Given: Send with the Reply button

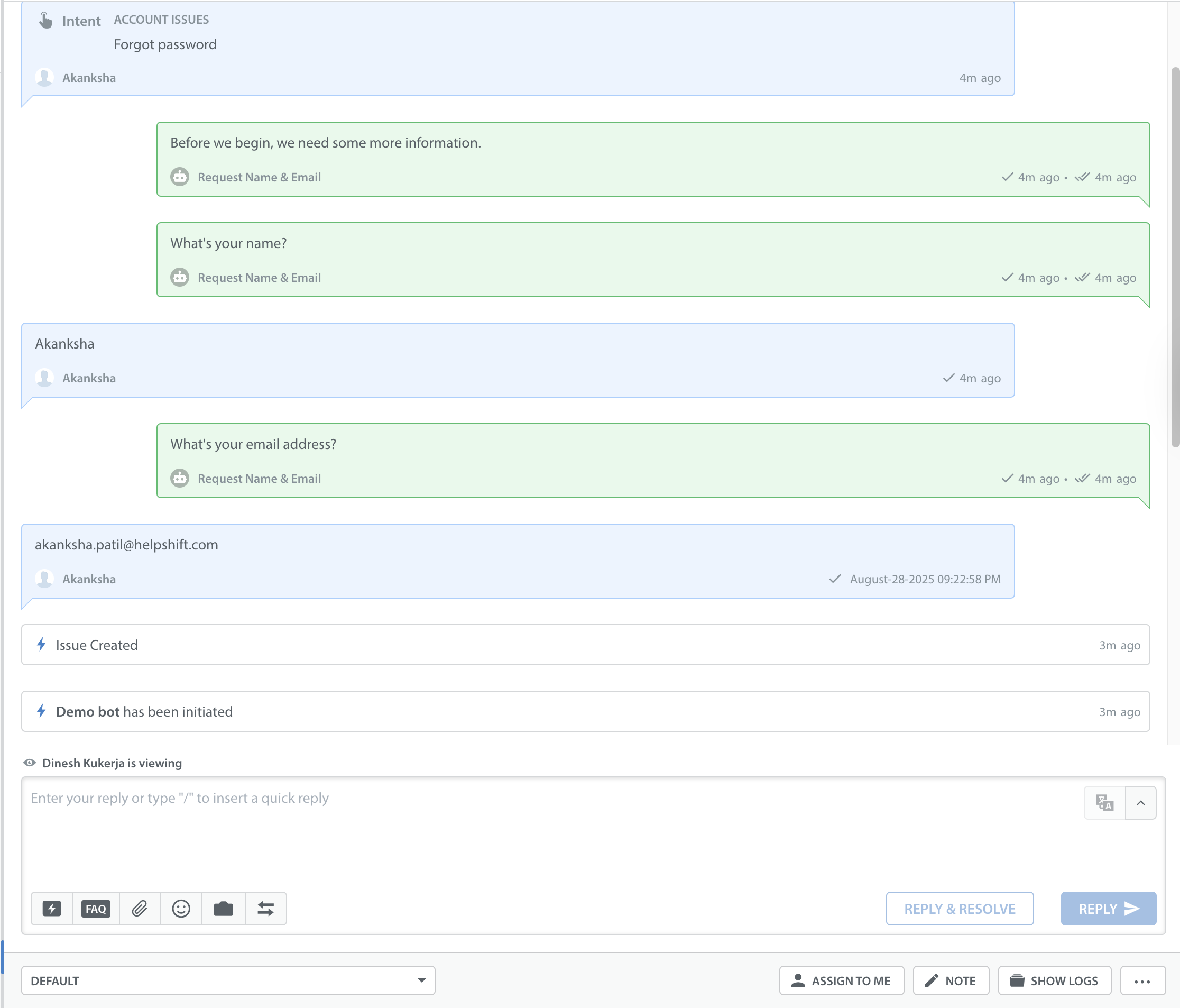Looking at the screenshot, I should coord(1108,908).
